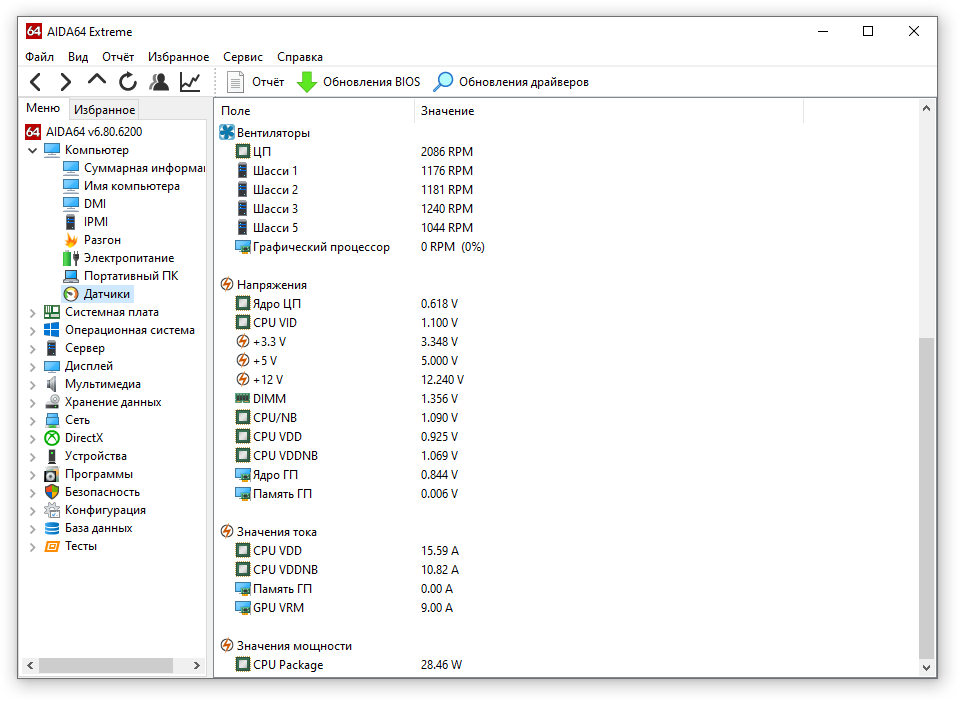Image resolution: width=959 pixels, height=701 pixels.
Task: Click the Операционная система Windows icon
Action: point(51,330)
